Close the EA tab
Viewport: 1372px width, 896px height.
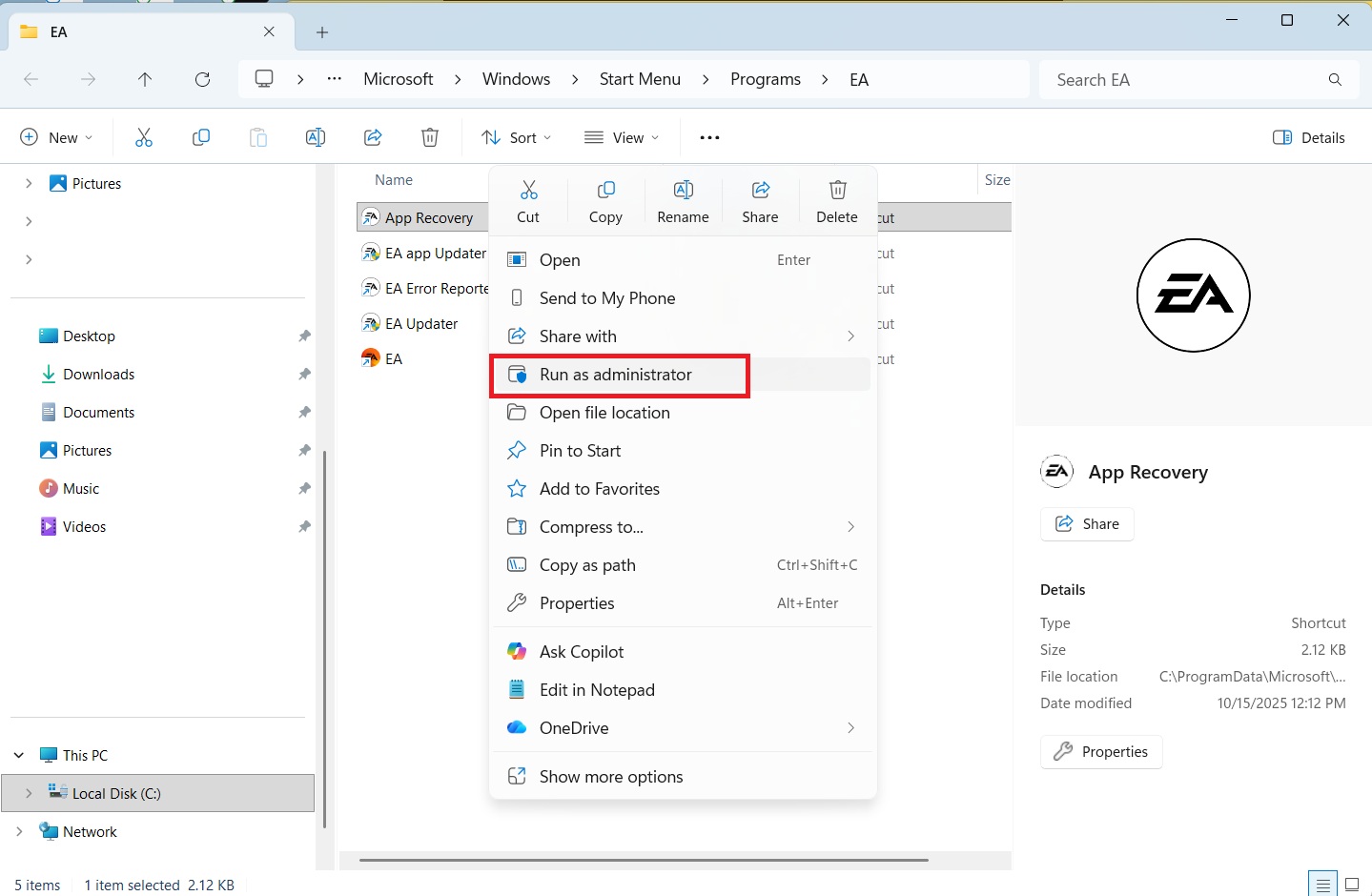[269, 32]
